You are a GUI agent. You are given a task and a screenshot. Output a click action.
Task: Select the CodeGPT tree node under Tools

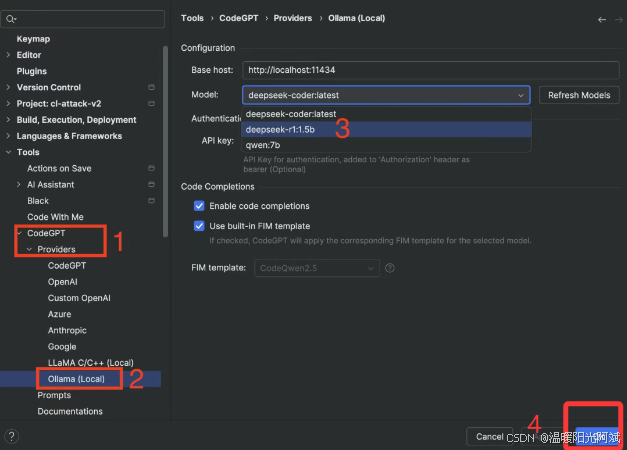tap(46, 233)
